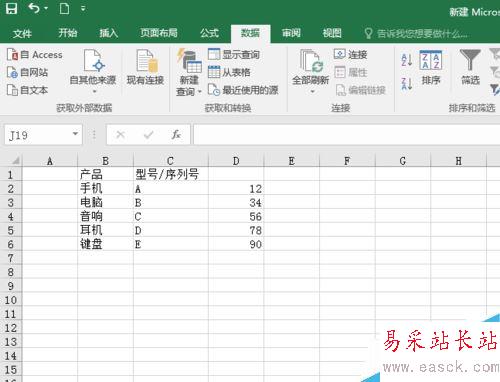
Task: Open Customize Quick Access Toolbar dropdown
Action: [83, 8]
